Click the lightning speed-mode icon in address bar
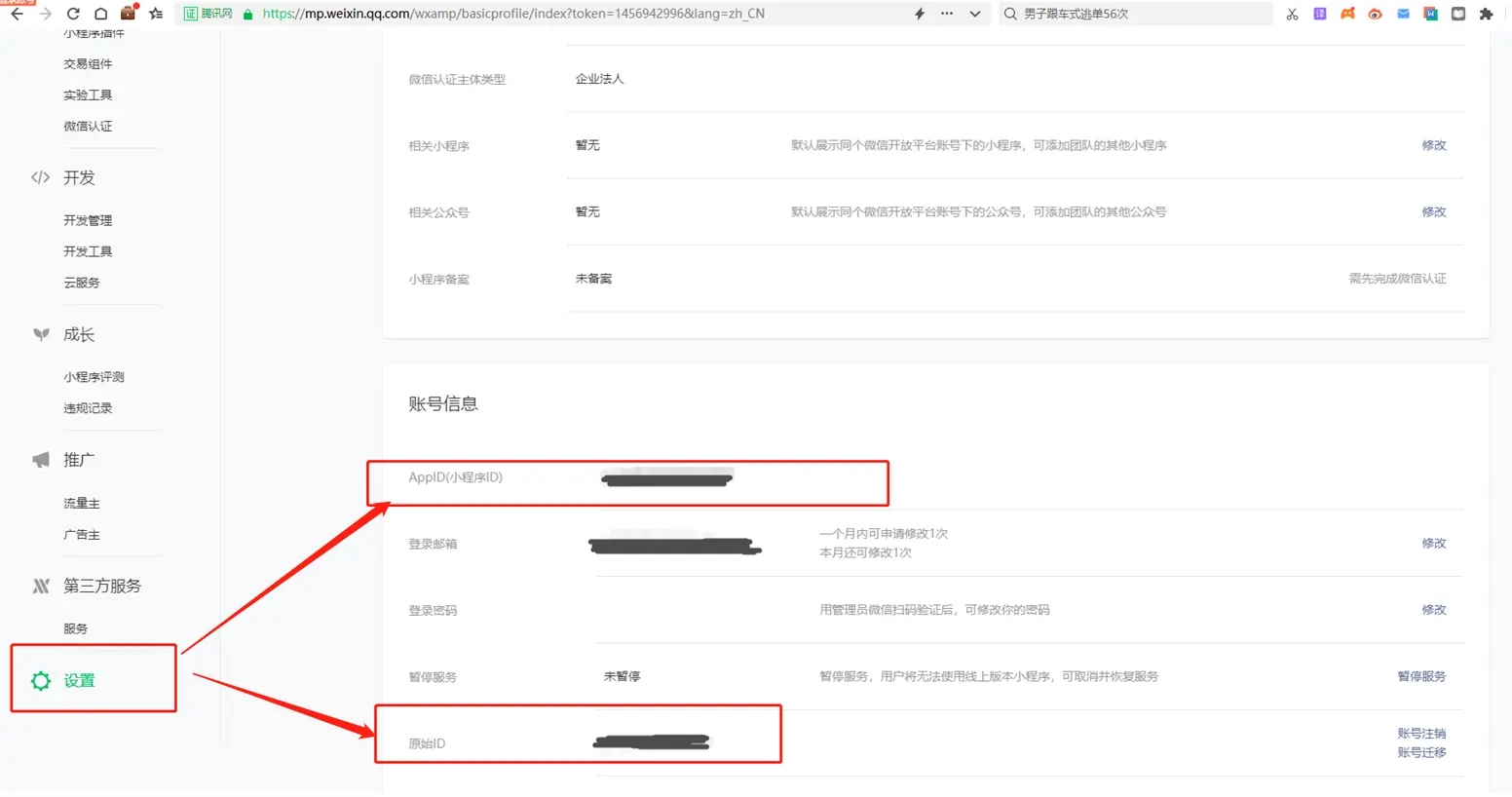 pyautogui.click(x=919, y=14)
